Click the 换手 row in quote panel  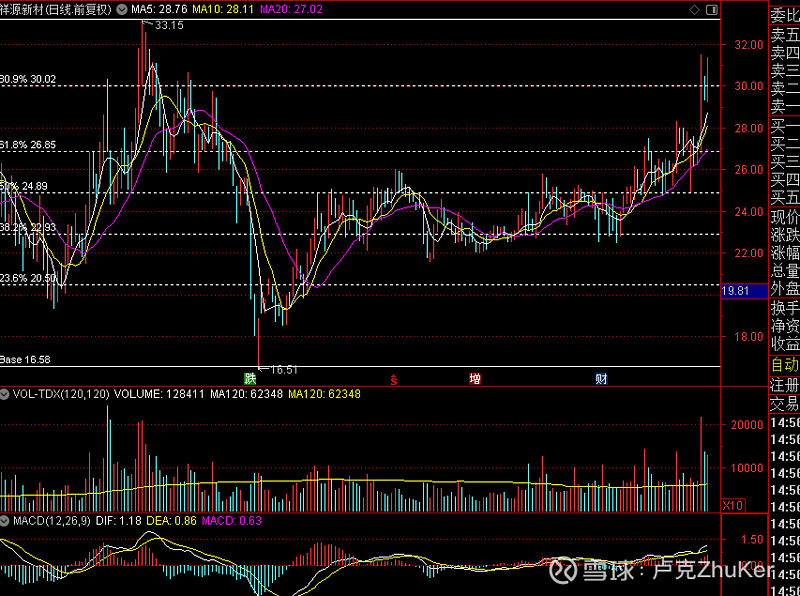tap(785, 308)
